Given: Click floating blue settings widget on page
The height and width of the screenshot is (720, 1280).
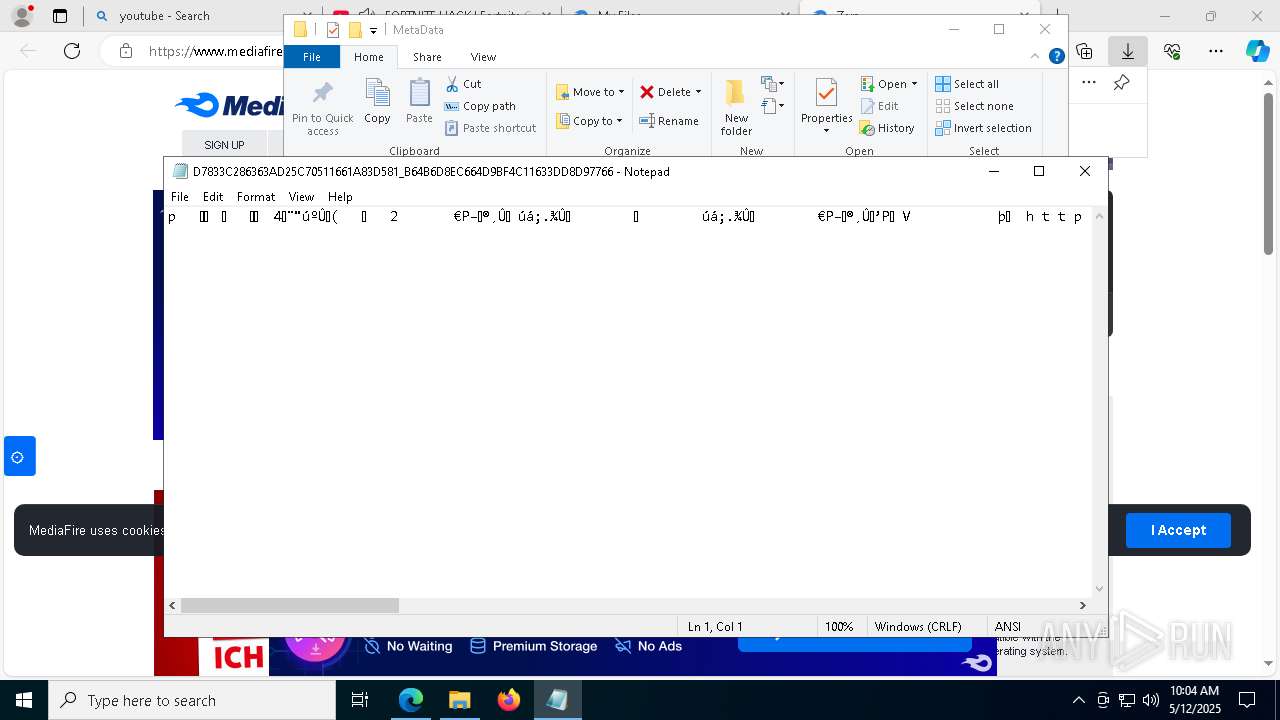Looking at the screenshot, I should (18, 457).
